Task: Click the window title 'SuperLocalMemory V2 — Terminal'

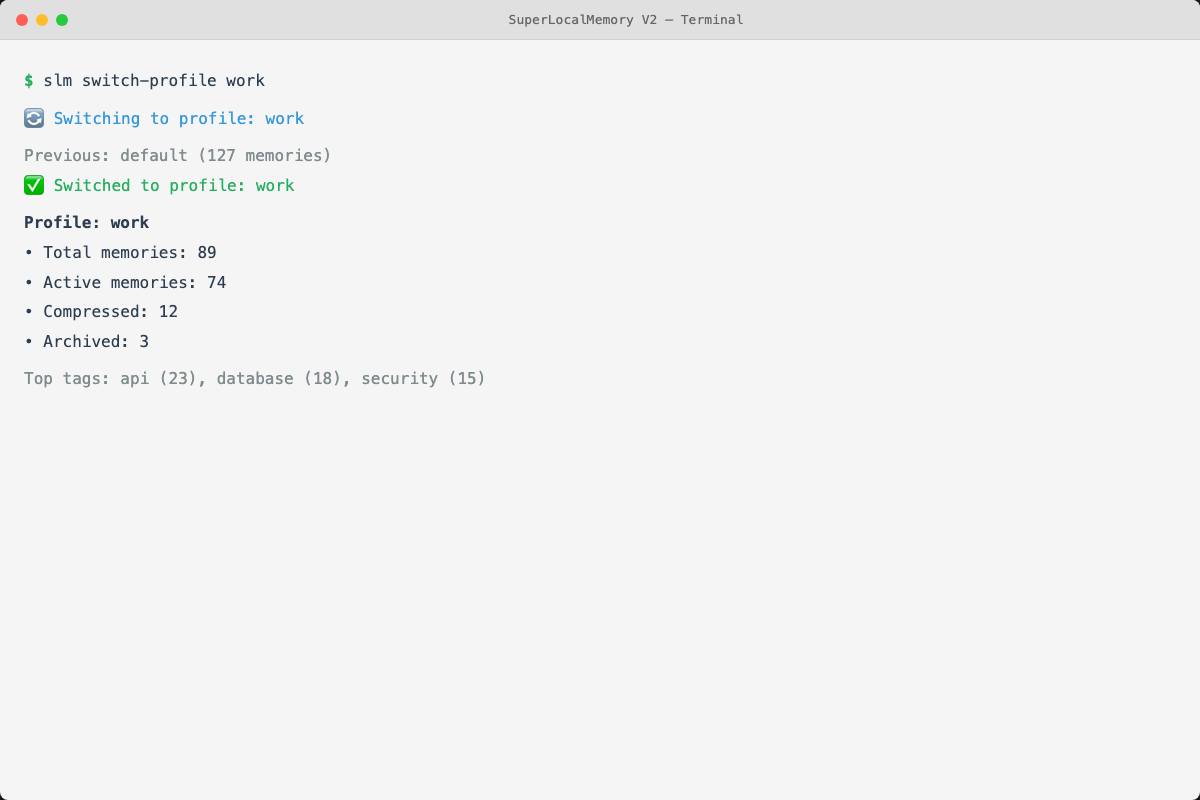Action: [626, 20]
